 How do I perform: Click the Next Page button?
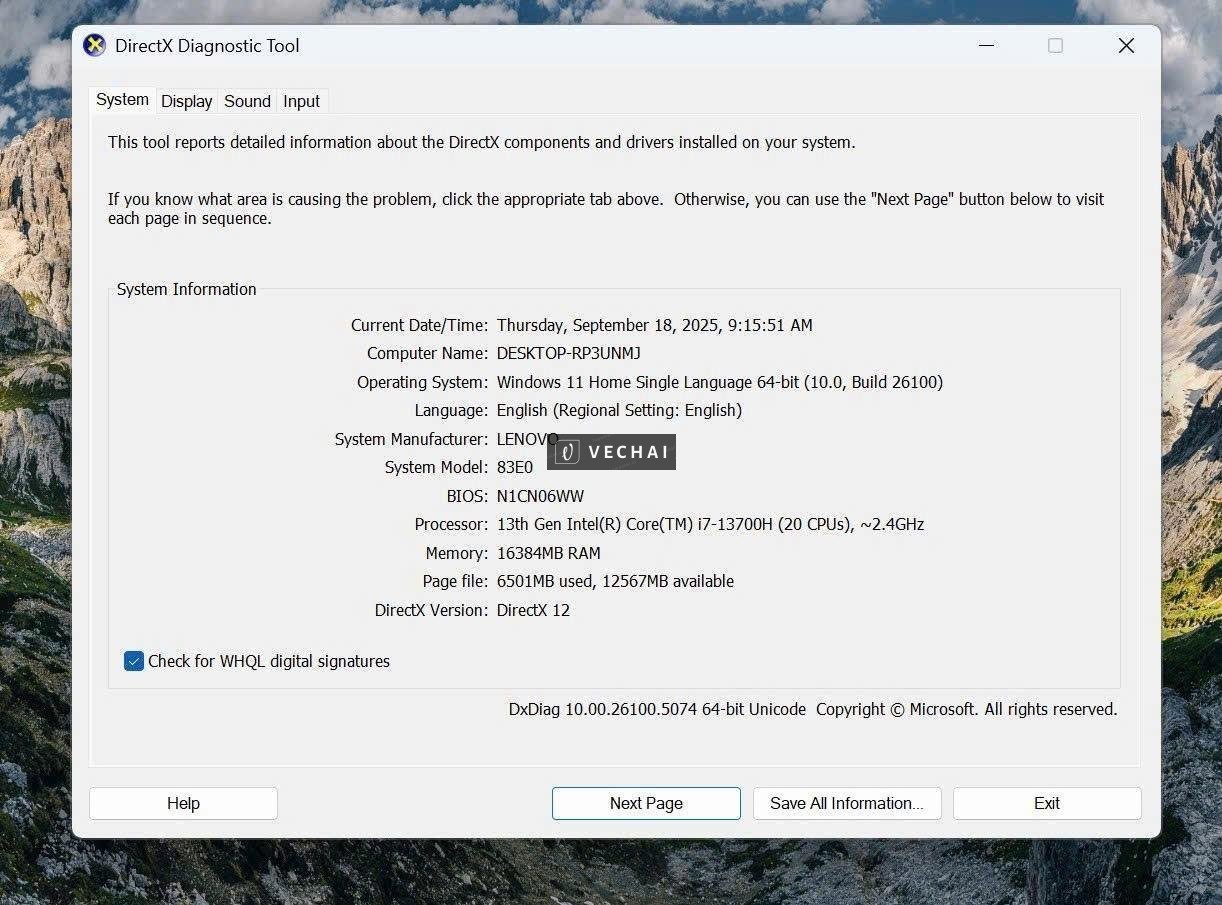646,803
